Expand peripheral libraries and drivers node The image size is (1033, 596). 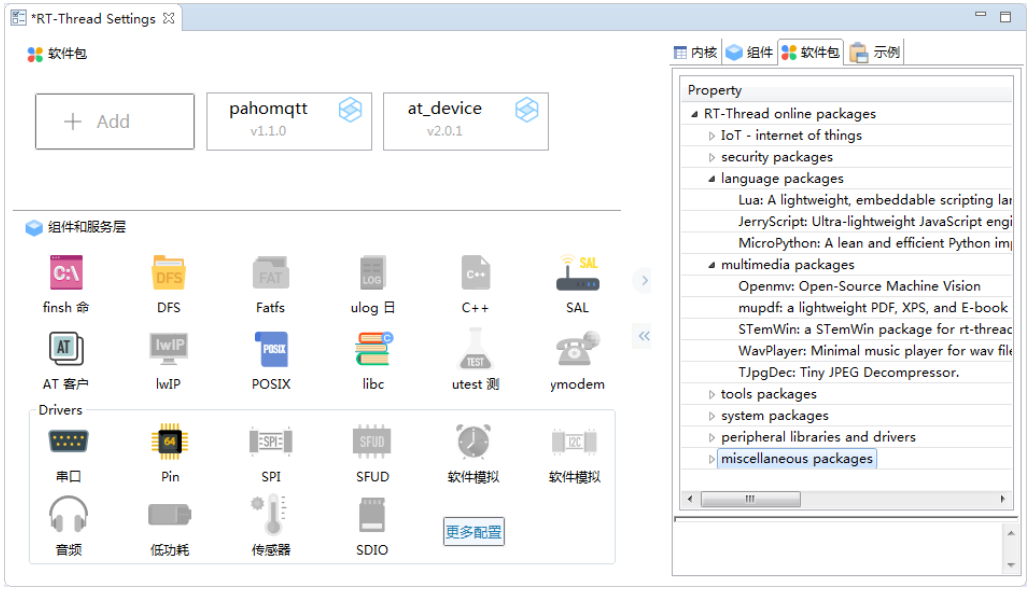(x=712, y=438)
